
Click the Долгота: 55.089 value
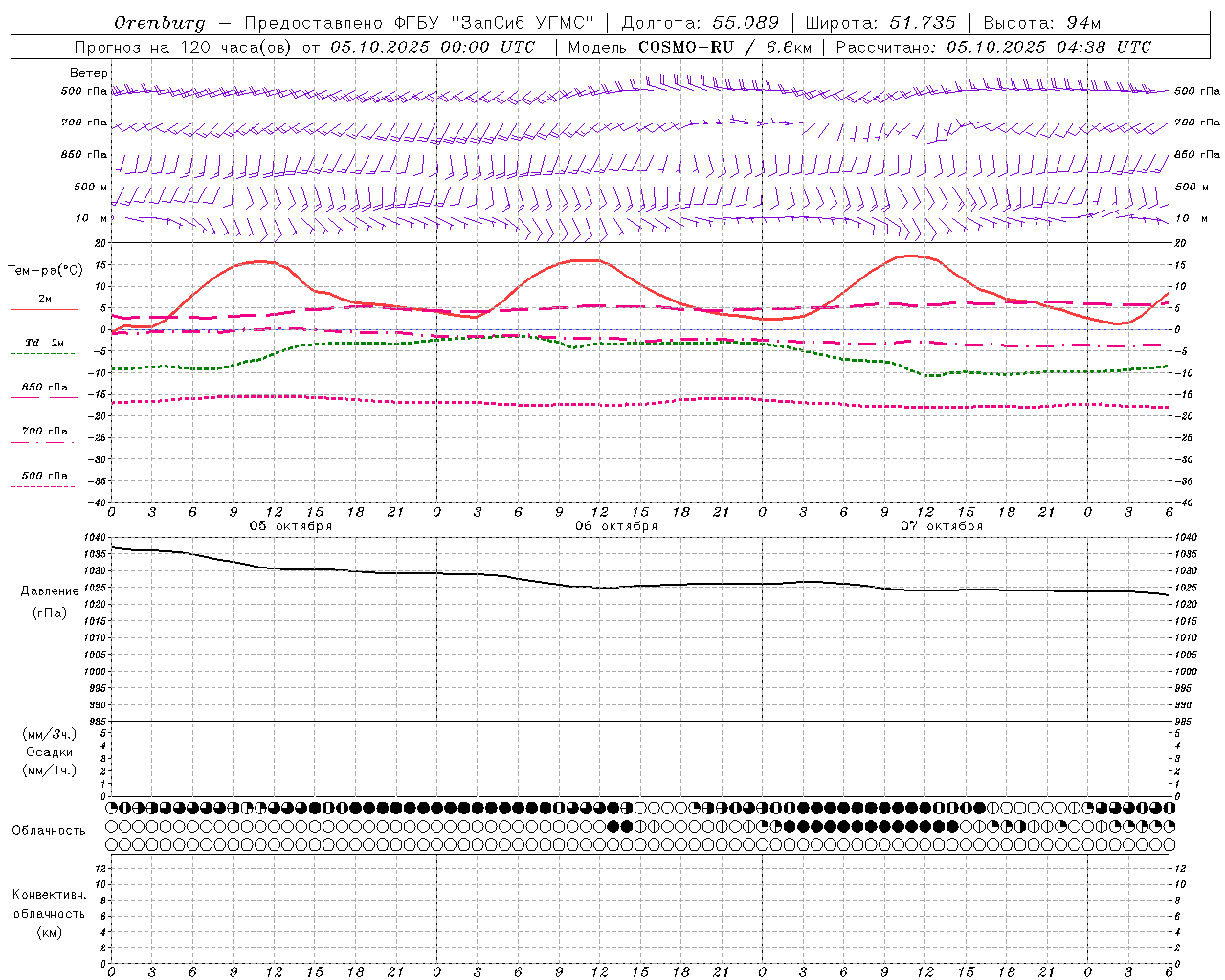(700, 23)
